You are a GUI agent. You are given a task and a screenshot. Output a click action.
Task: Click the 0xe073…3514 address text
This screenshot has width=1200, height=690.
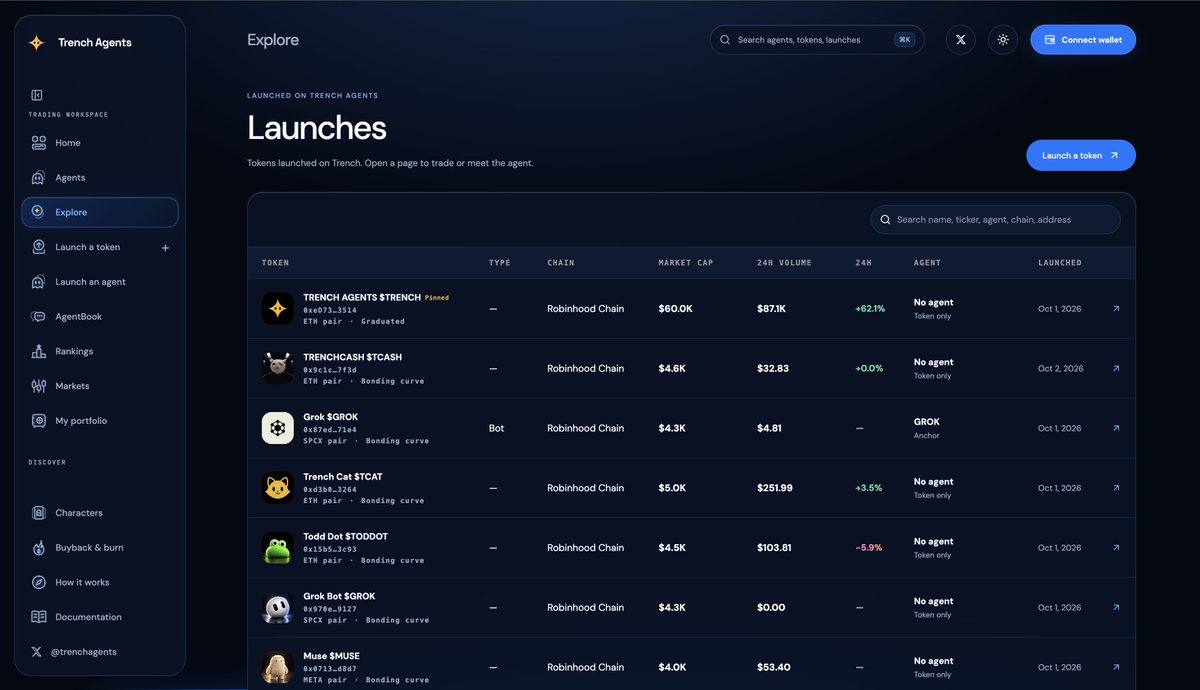point(330,310)
